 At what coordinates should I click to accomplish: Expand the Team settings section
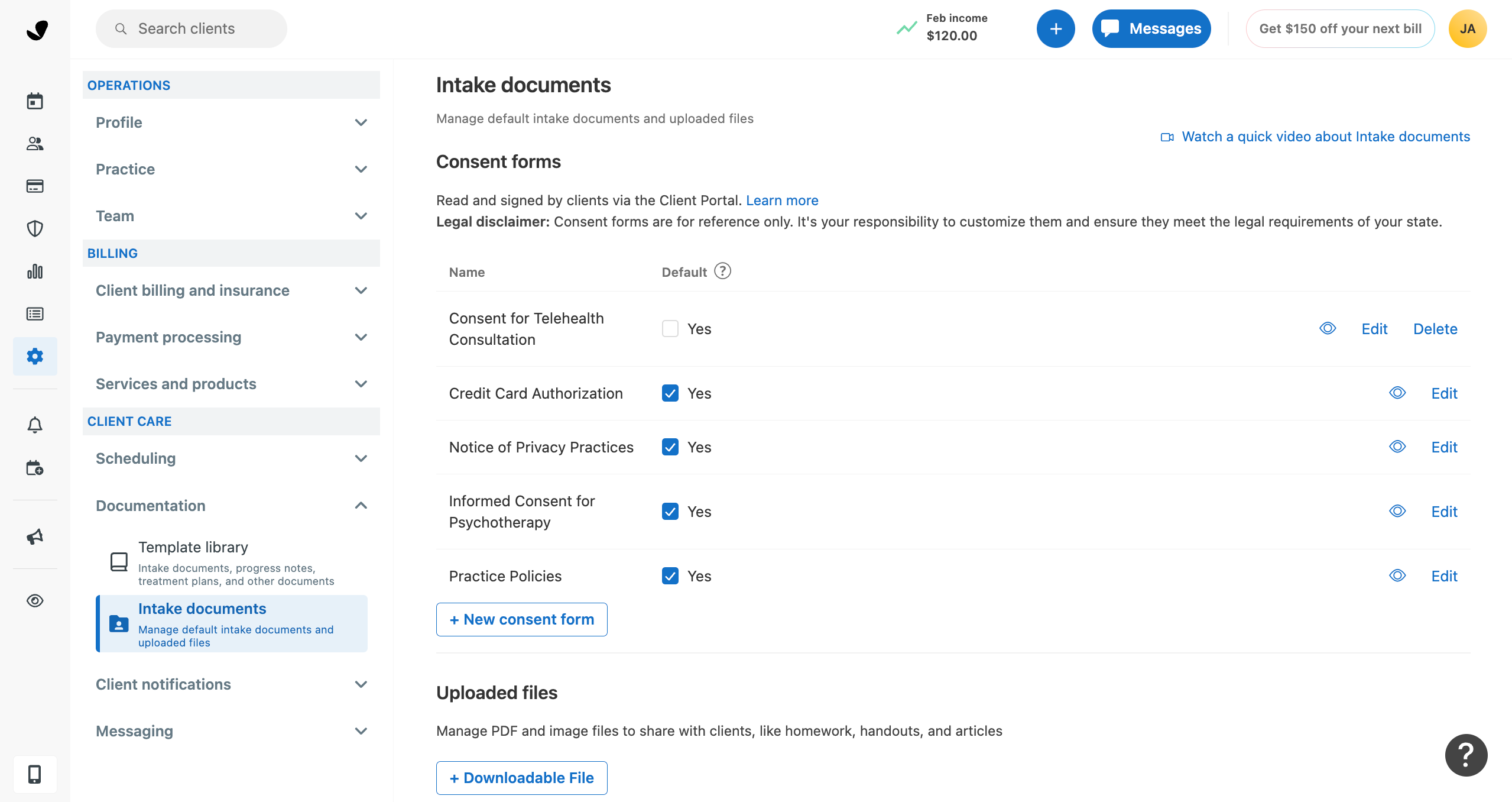[231, 216]
